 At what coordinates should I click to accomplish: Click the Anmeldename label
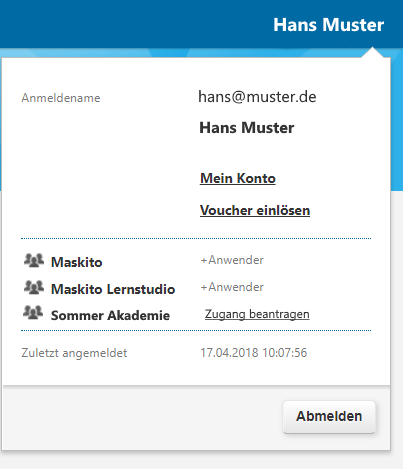[x=61, y=98]
